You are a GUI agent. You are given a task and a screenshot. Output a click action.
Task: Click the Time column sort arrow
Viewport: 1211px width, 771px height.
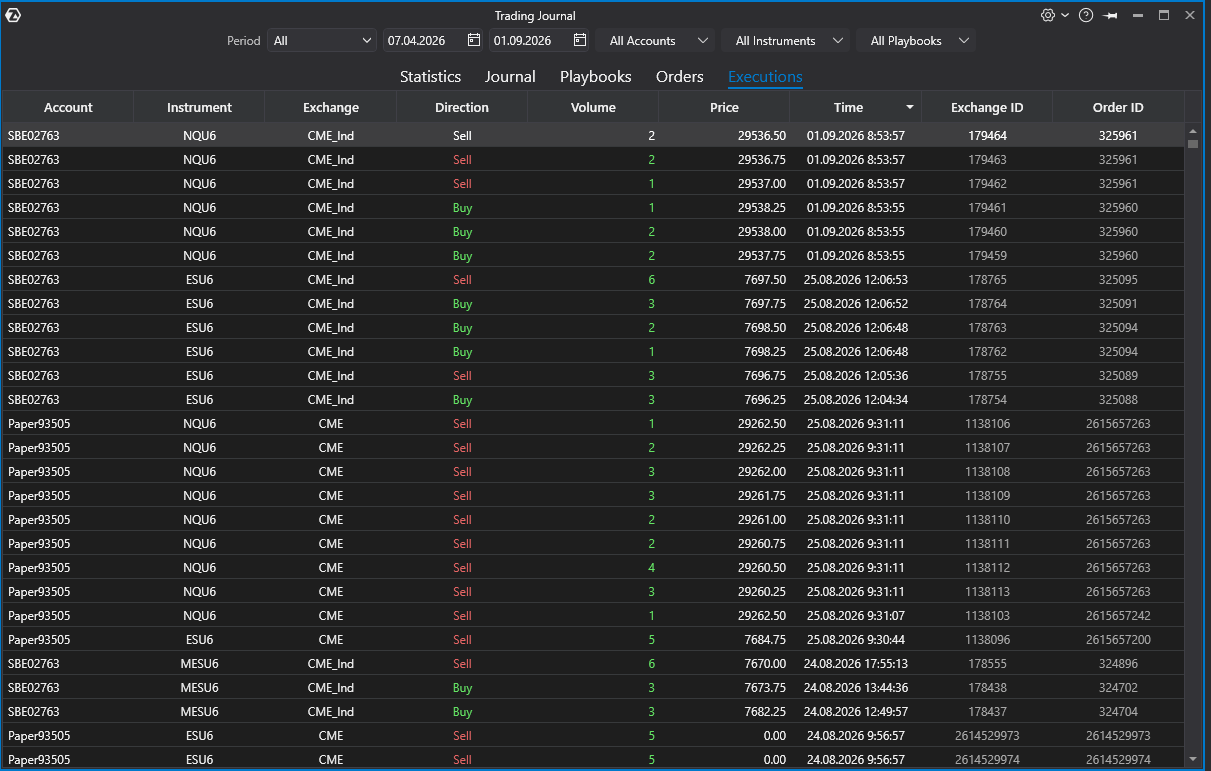(910, 107)
